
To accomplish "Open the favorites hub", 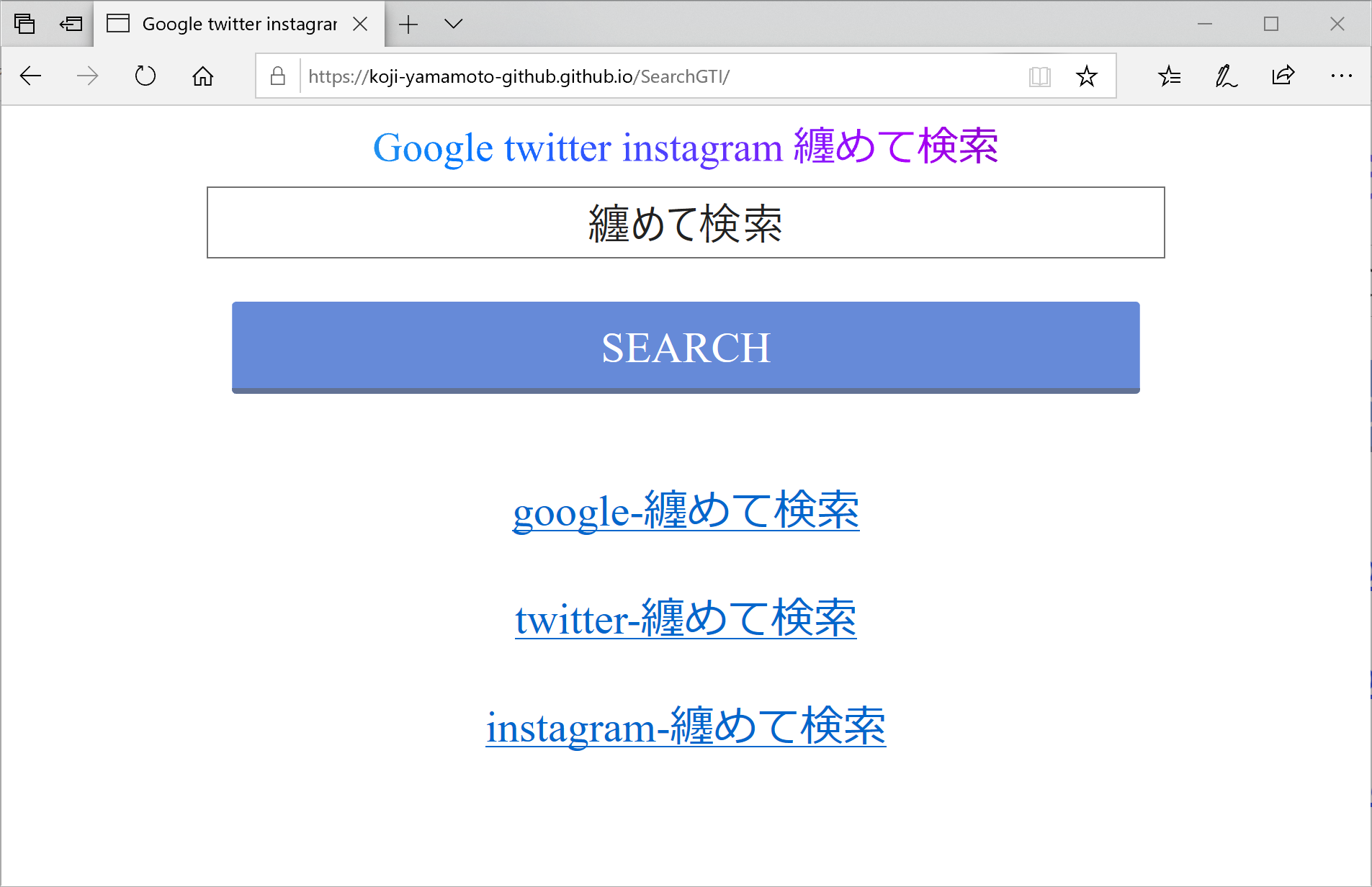I will point(1170,76).
